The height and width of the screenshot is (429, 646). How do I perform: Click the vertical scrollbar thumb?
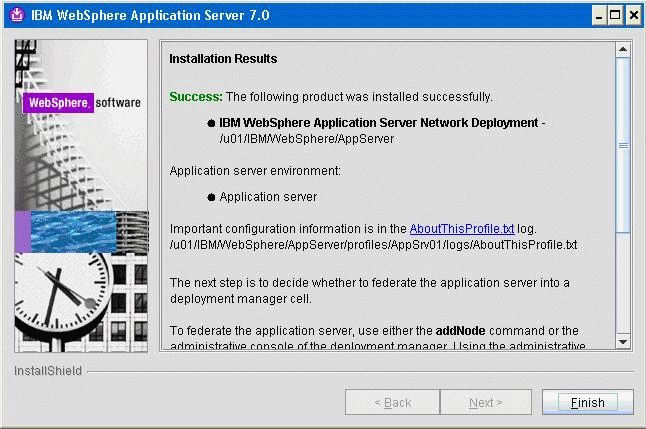(x=623, y=145)
